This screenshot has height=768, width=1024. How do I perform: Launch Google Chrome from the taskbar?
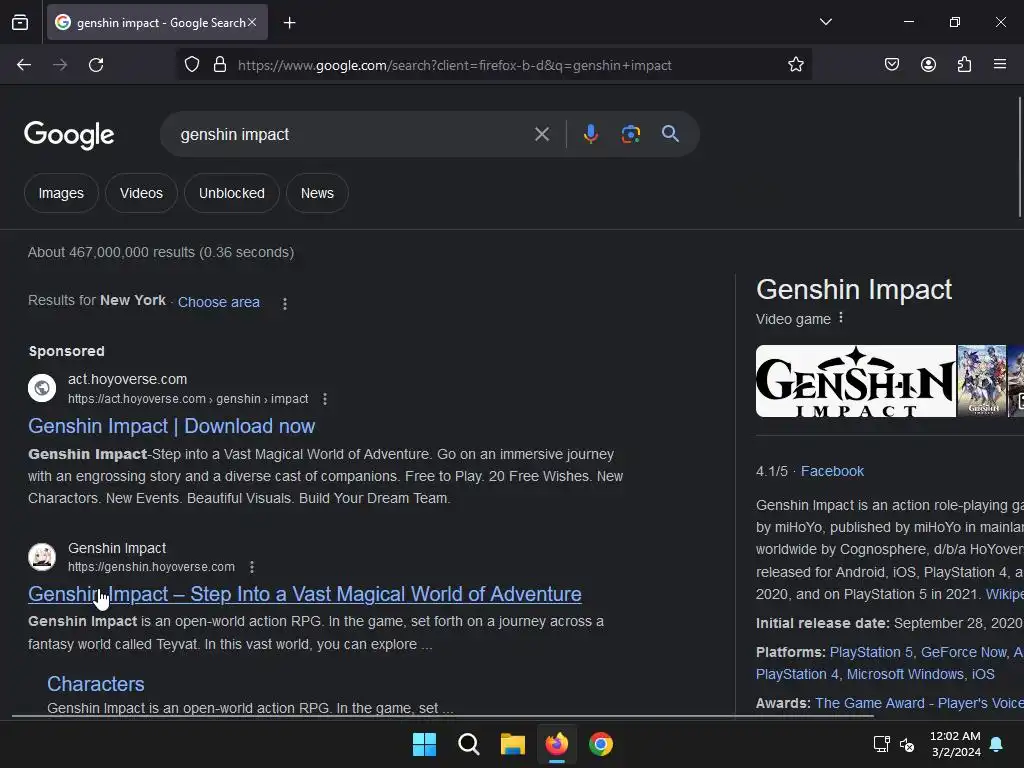601,744
